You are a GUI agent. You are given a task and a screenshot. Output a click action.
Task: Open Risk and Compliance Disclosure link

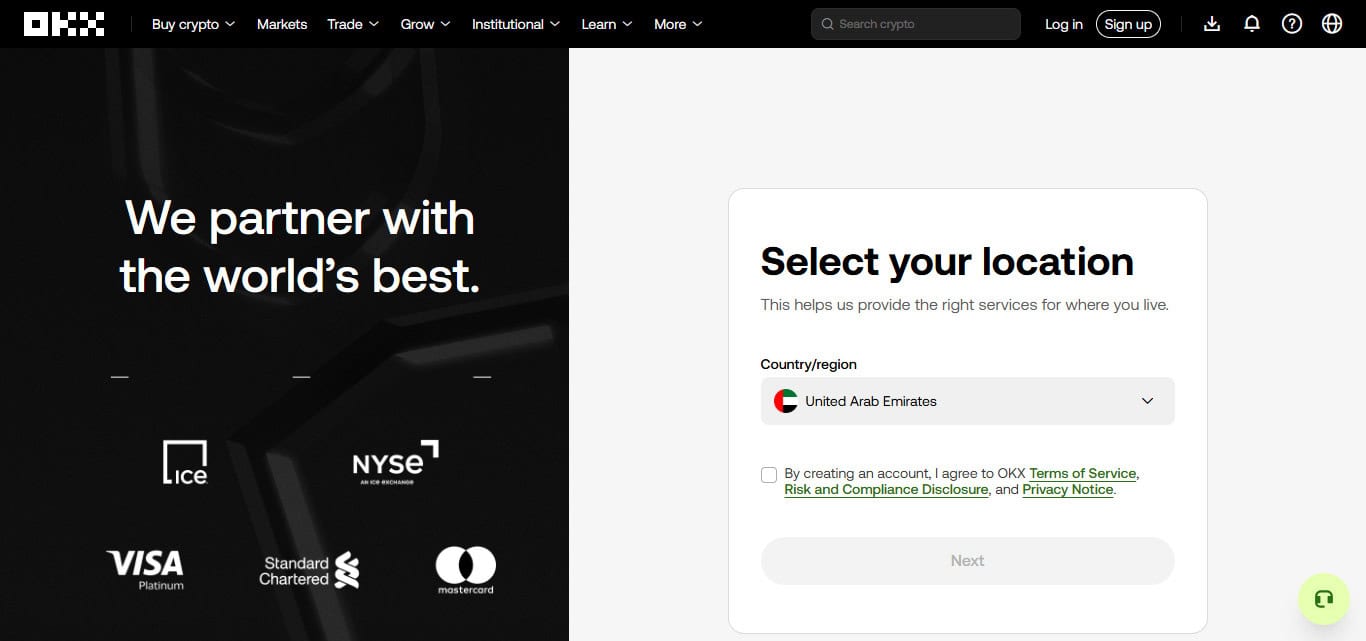886,489
